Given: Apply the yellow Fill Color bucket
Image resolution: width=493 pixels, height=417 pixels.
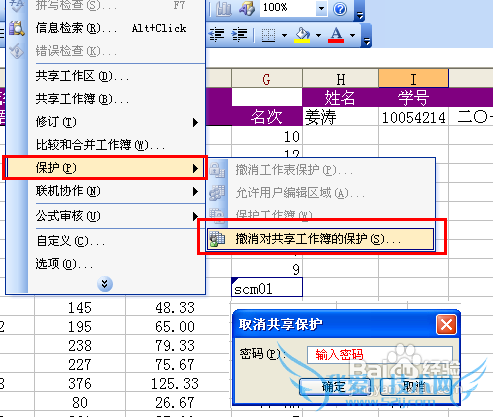Looking at the screenshot, I should [x=302, y=35].
